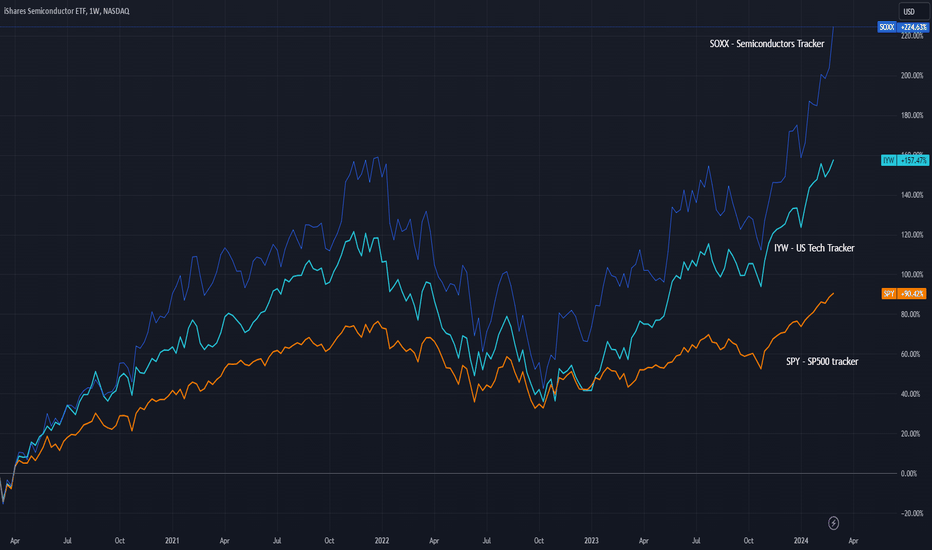The image size is (932, 550).
Task: Select the 'IYW - US Tech Tracker' annotation
Action: coord(814,248)
